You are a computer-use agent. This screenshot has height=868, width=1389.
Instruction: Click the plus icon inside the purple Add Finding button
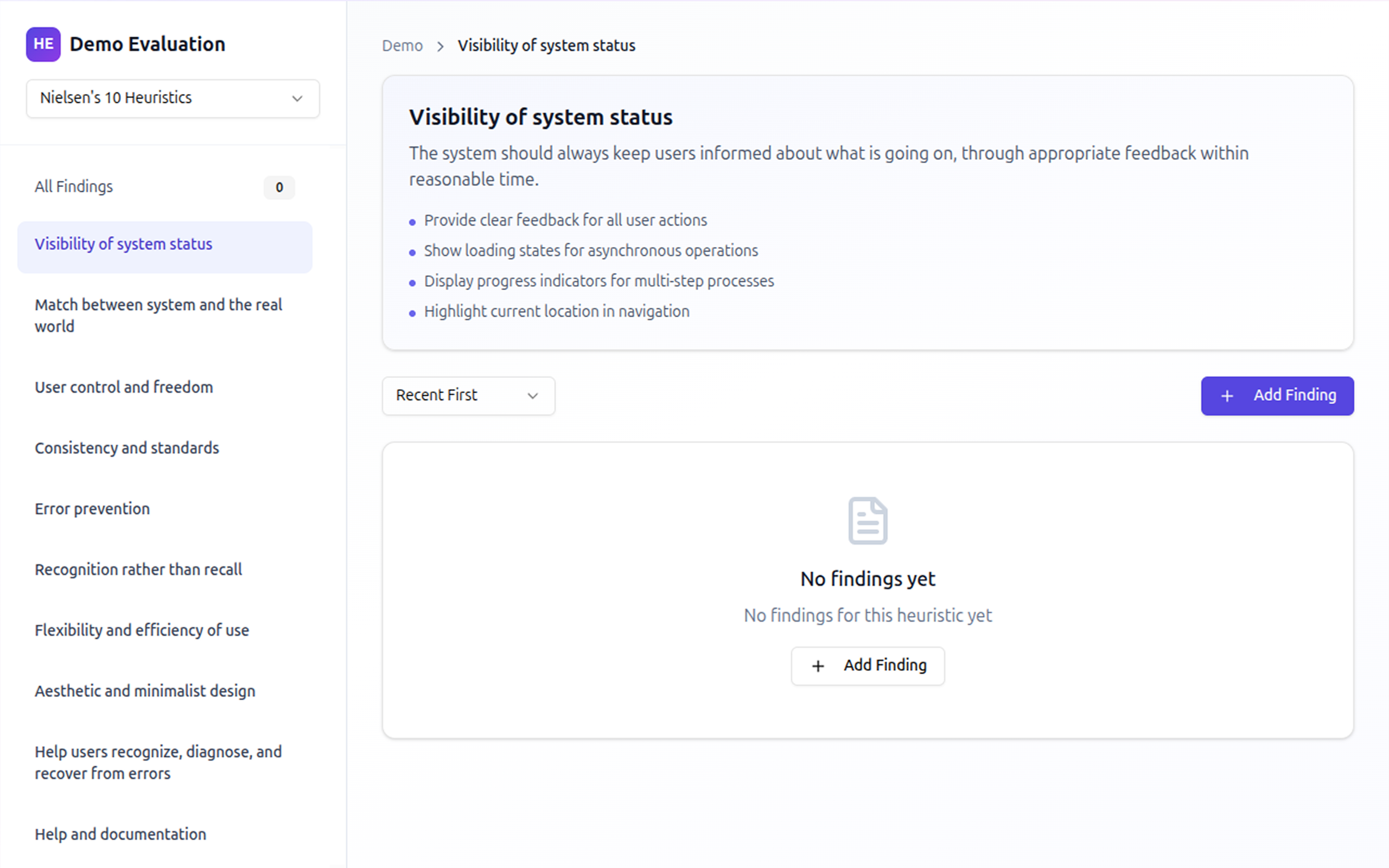[x=1227, y=395]
